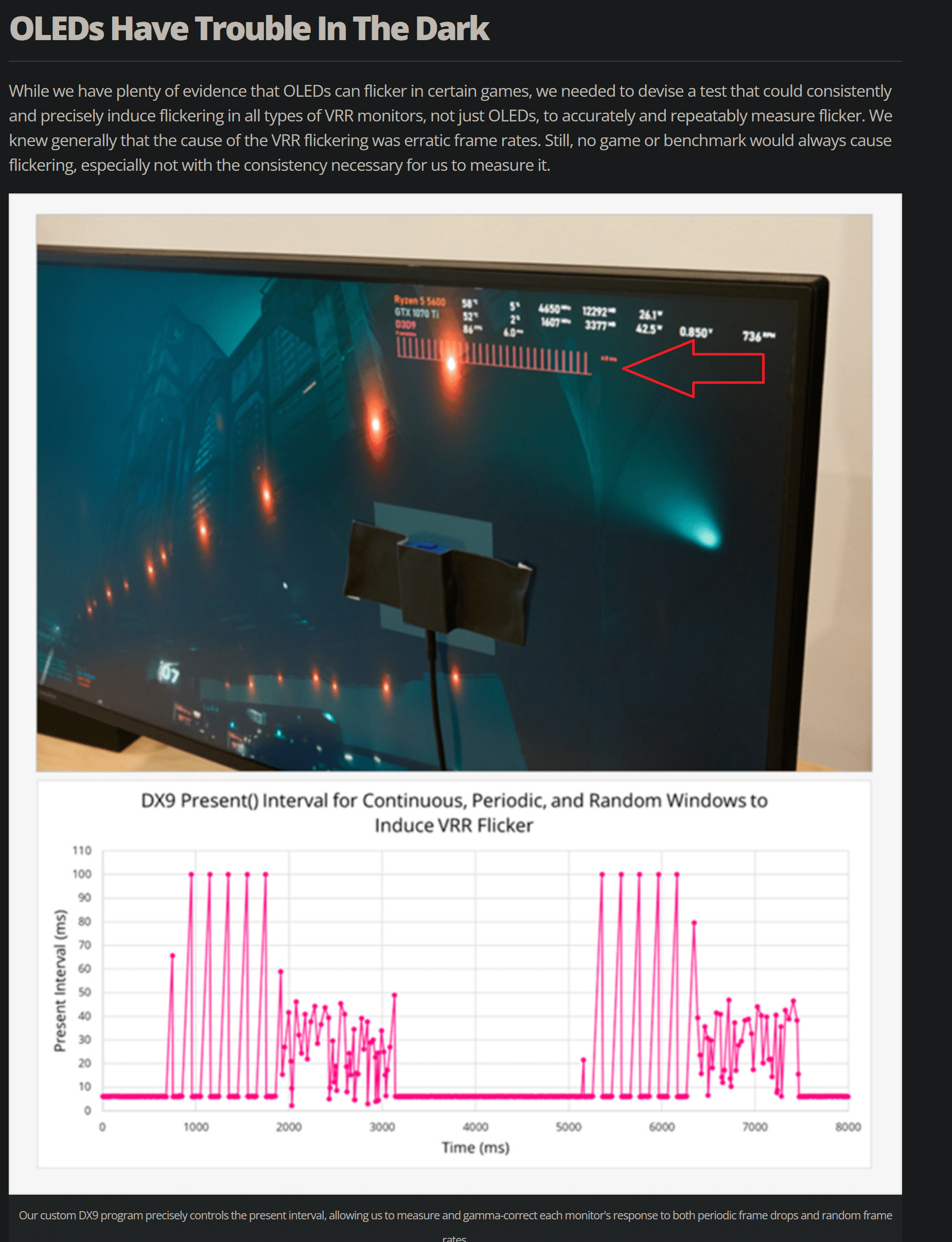952x1242 pixels.
Task: Click the 'Present Interval (ms)' axis label
Action: tap(60, 981)
